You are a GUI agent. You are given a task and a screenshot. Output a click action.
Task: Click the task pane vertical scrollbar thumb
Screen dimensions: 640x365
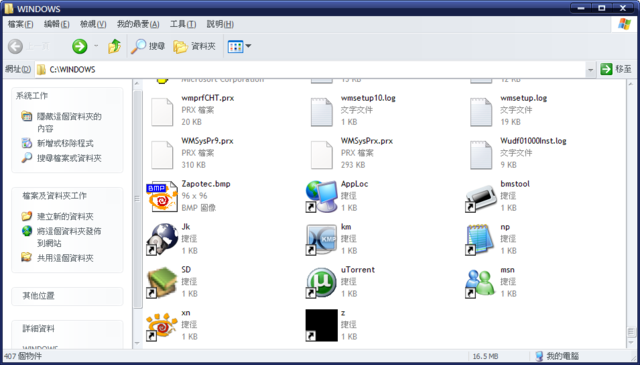pos(138,199)
